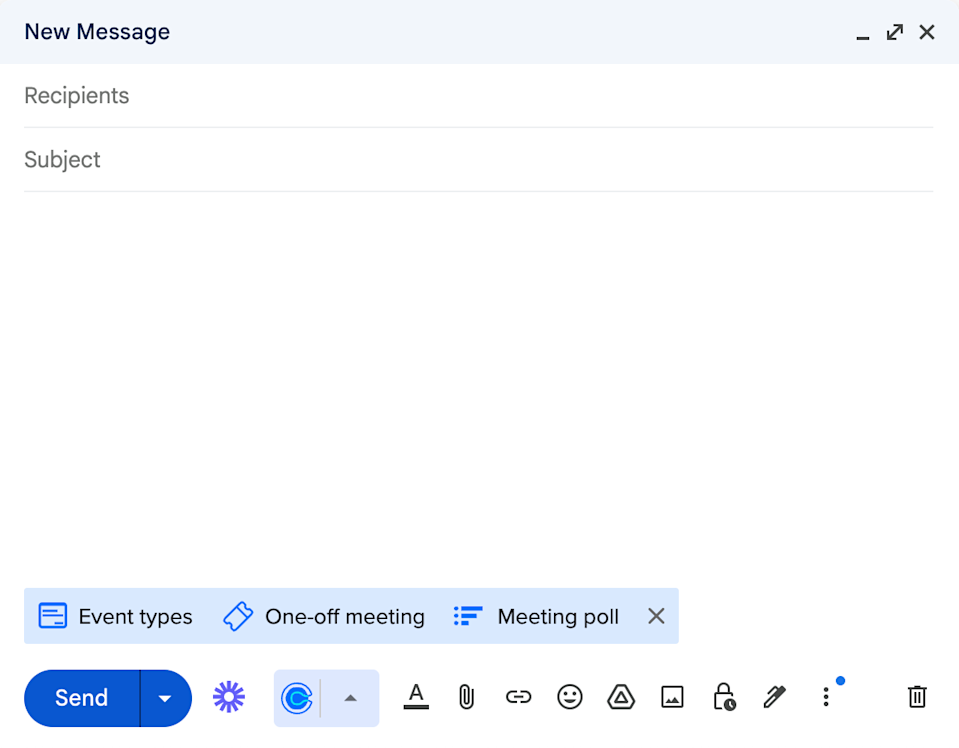959x748 pixels.
Task: Open text formatting options
Action: [415, 697]
